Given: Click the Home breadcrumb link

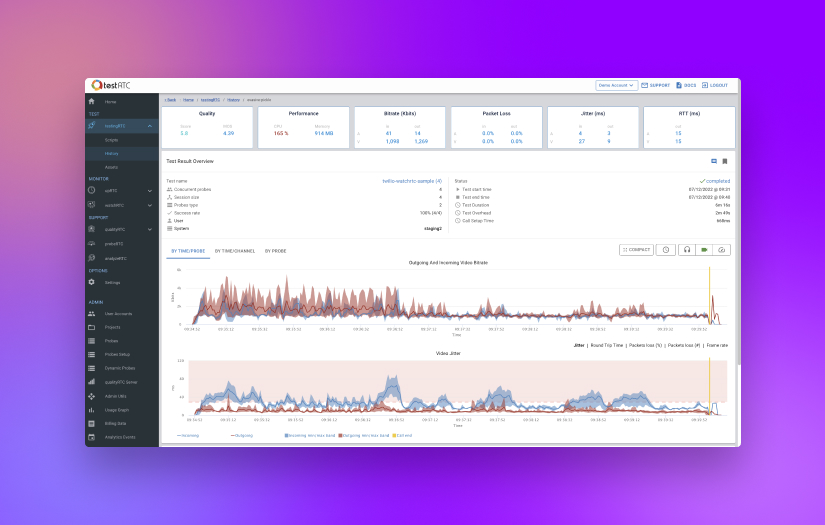Looking at the screenshot, I should coord(188,99).
